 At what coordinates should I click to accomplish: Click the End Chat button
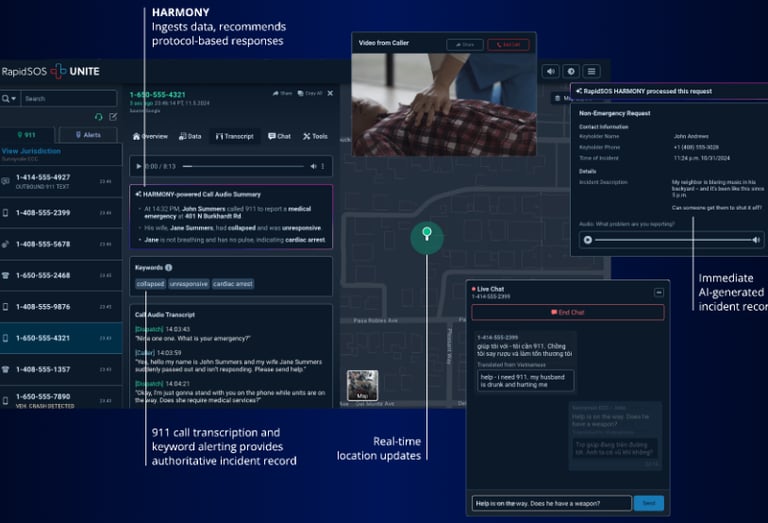(x=568, y=312)
